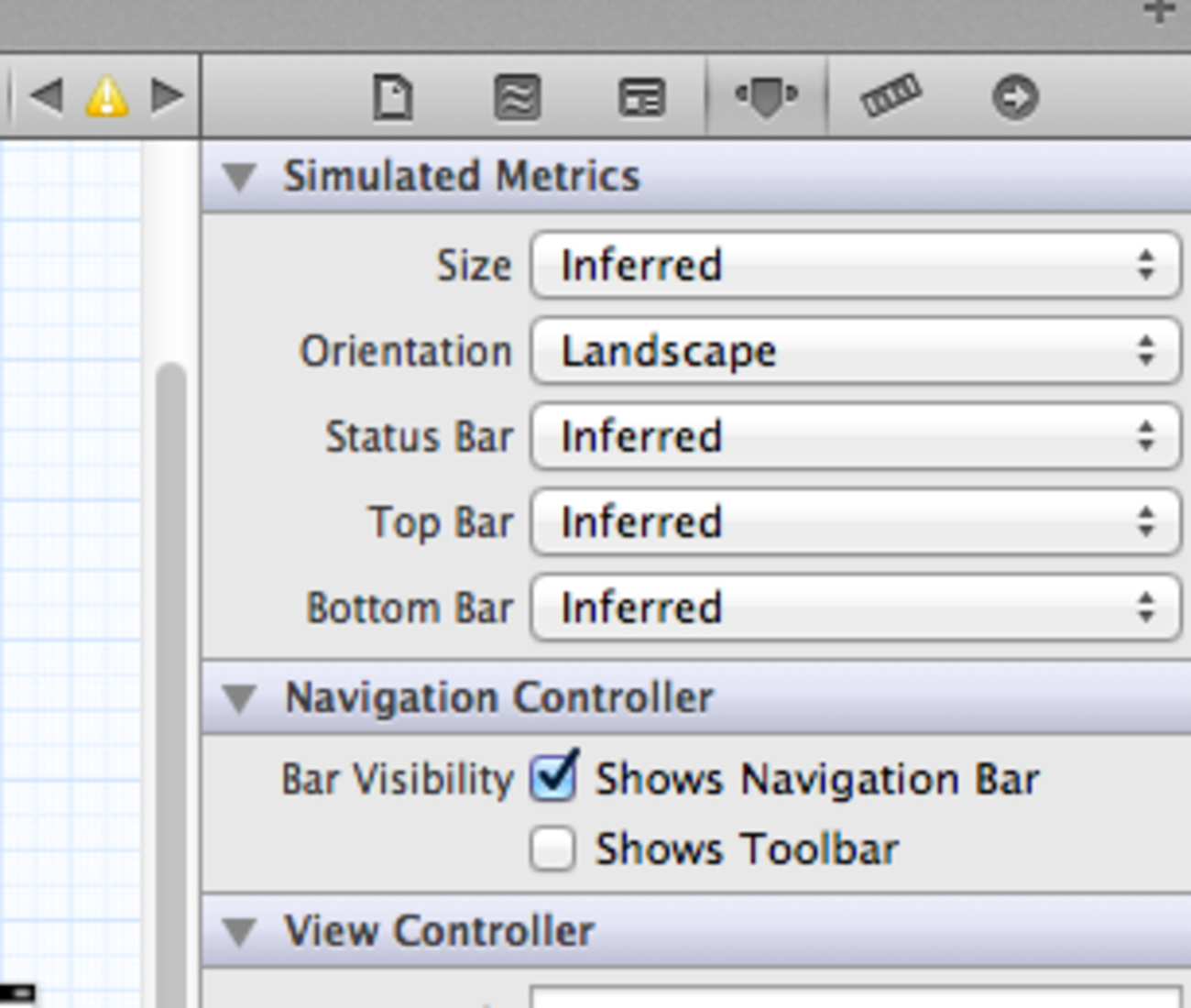Click the plus button at top right

pyautogui.click(x=1160, y=12)
